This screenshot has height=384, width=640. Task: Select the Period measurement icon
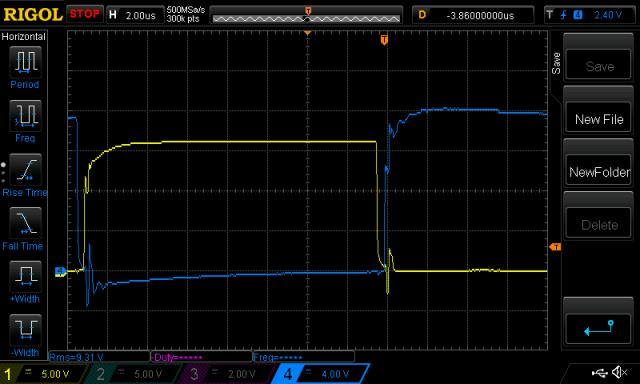[25, 62]
